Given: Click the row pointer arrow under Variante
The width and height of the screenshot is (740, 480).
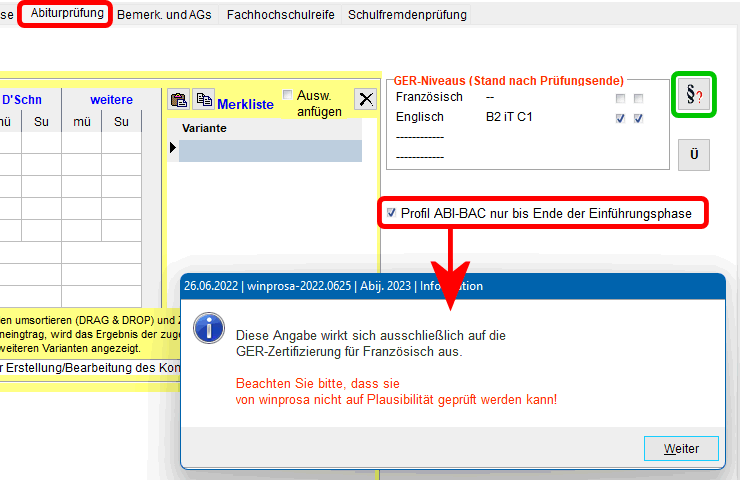Looking at the screenshot, I should click(x=173, y=149).
